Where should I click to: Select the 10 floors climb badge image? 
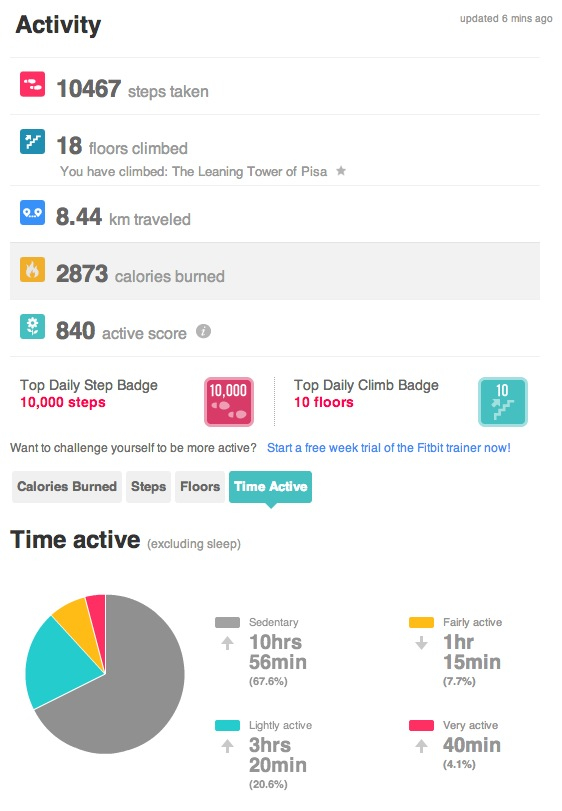503,402
